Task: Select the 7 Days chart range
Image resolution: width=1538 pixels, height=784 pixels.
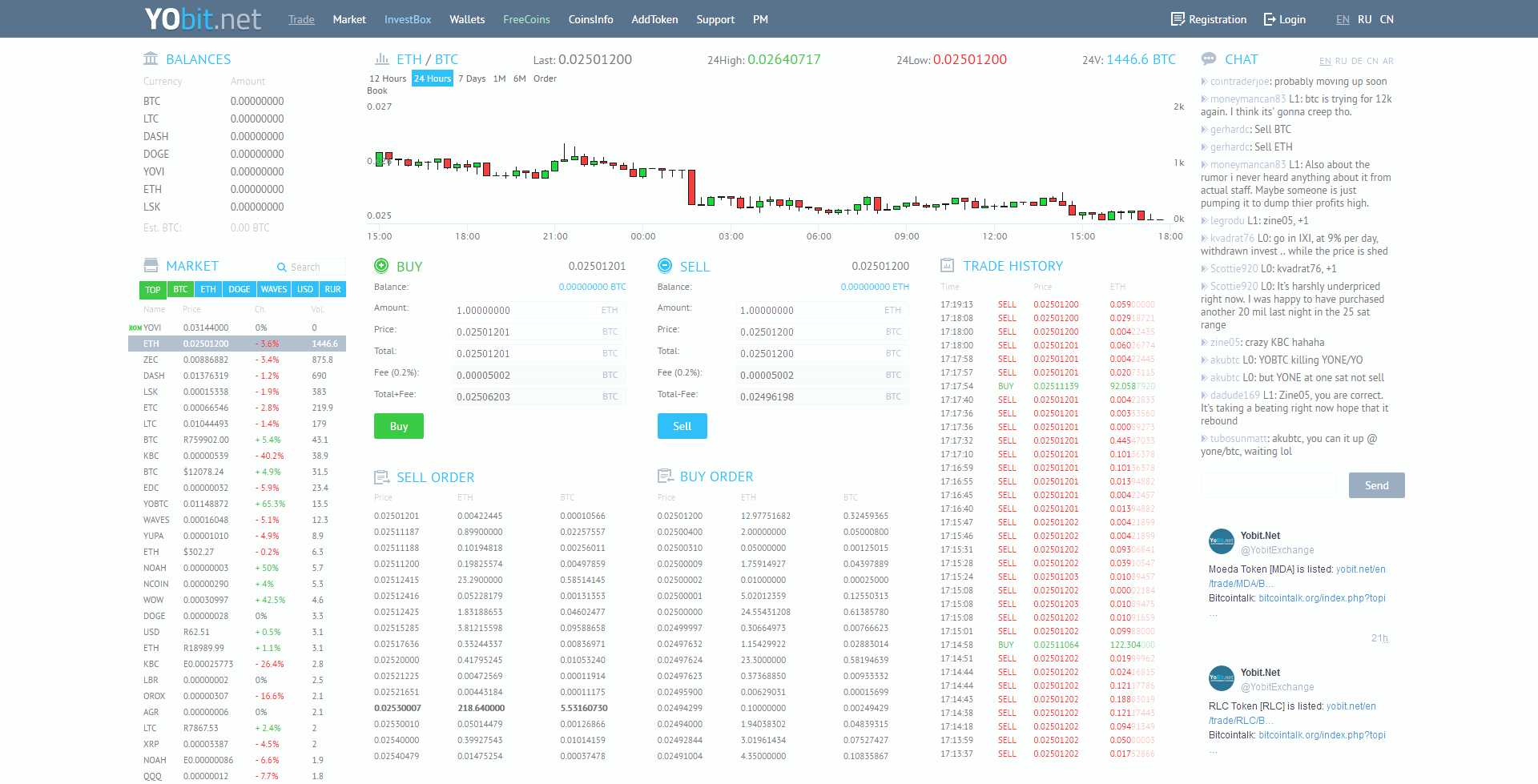Action: click(x=472, y=78)
